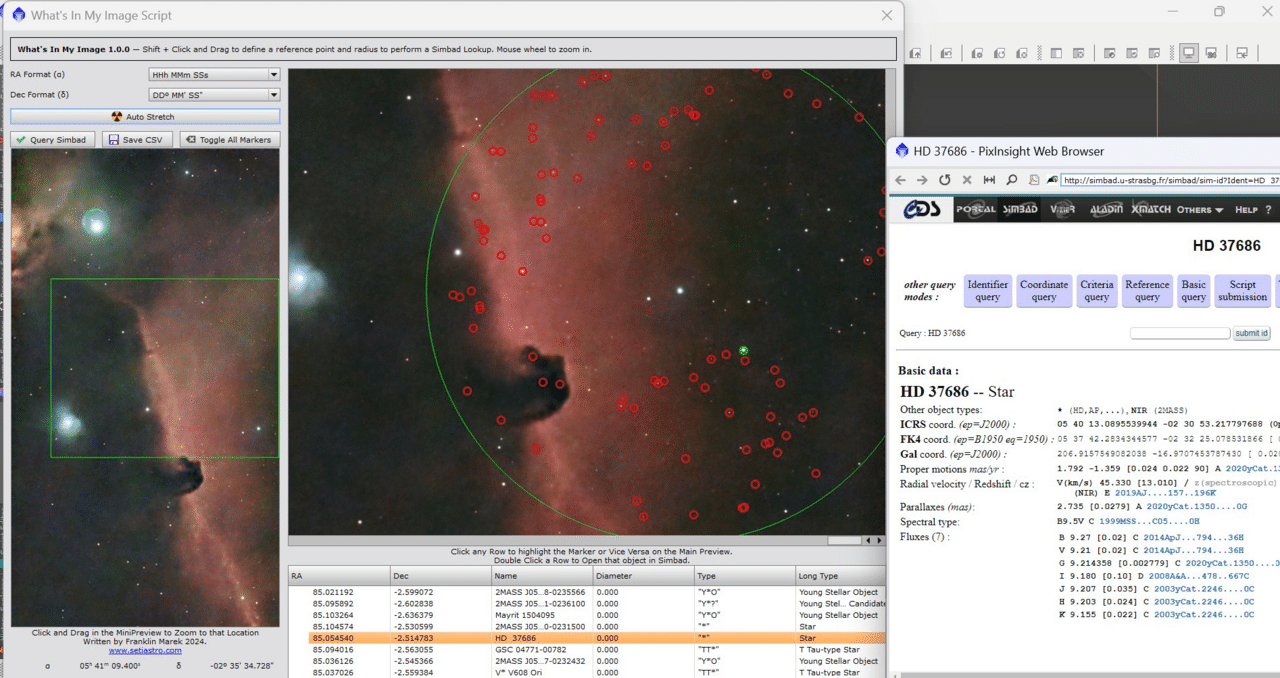The height and width of the screenshot is (678, 1280).
Task: Select VizieR from the CDS navigation bar
Action: 1062,210
